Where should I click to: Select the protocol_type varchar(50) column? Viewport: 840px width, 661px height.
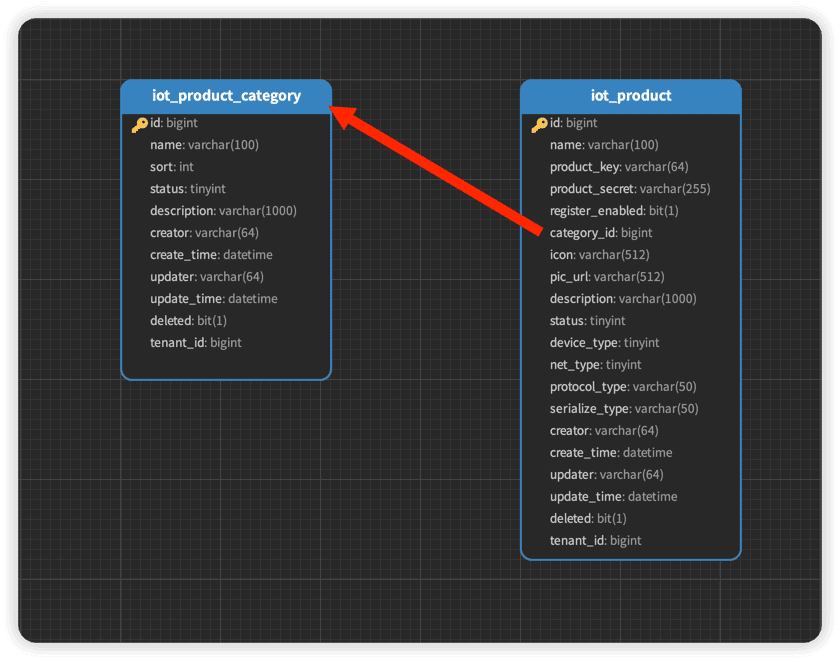622,387
